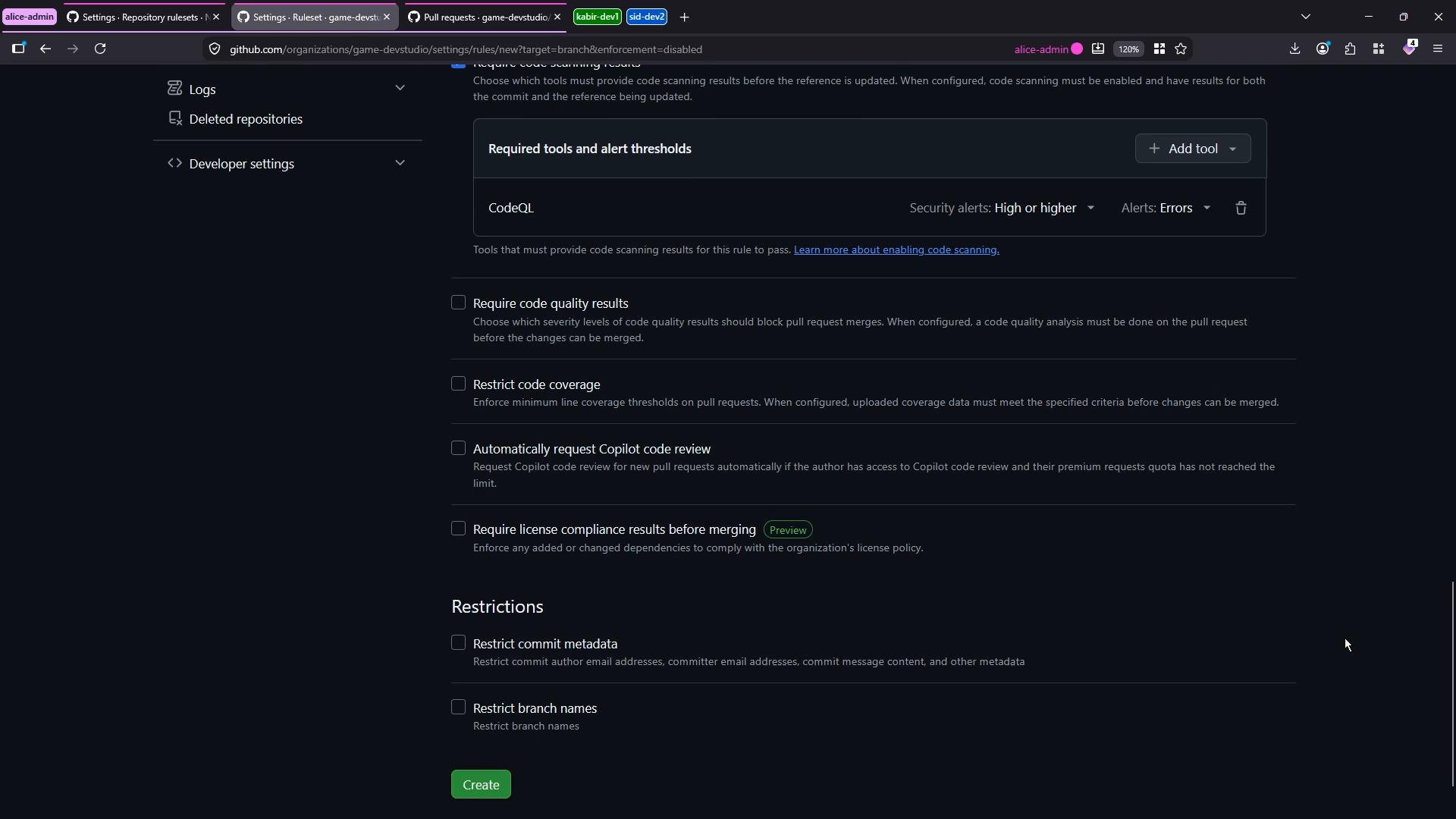Click the Developer settings code icon
The width and height of the screenshot is (1456, 819).
pos(175,163)
